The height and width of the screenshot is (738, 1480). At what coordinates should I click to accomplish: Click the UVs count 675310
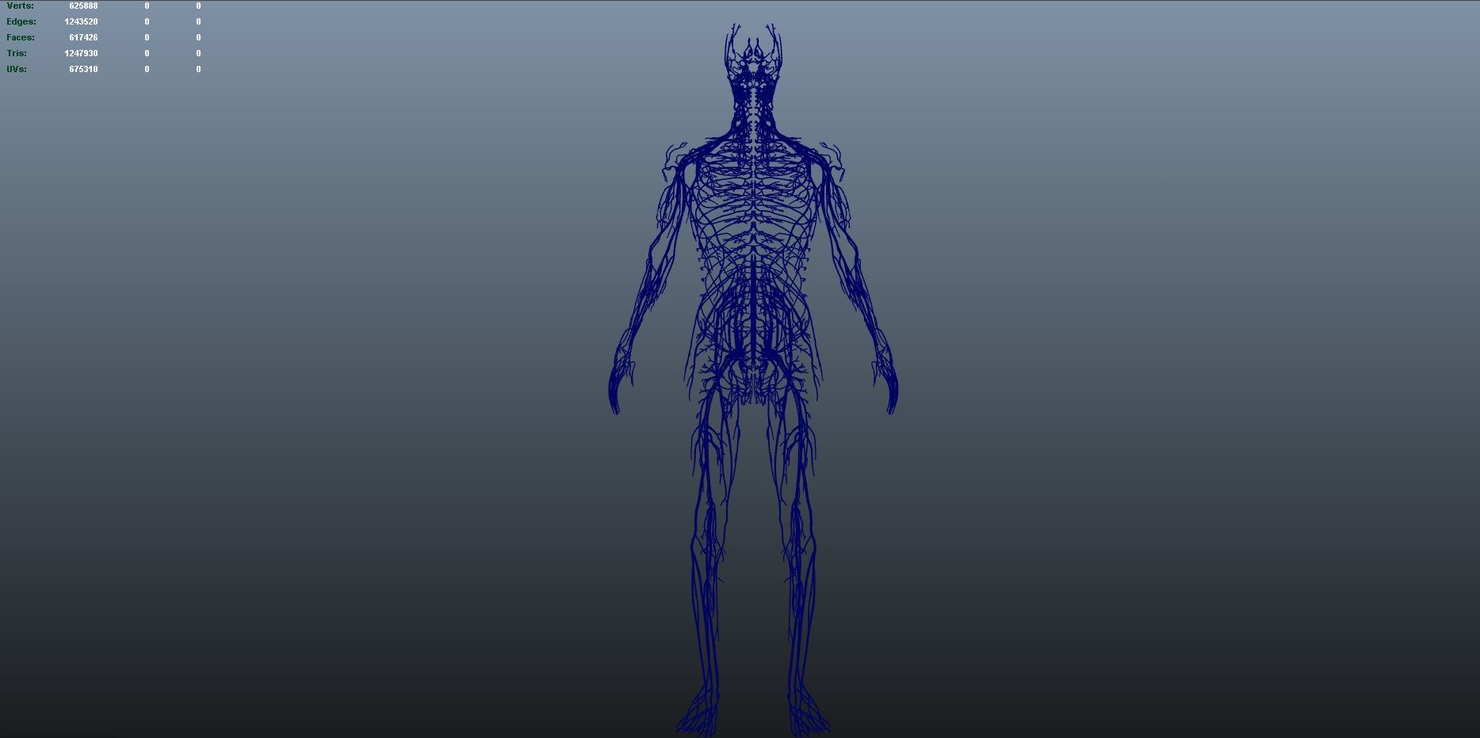click(x=83, y=69)
